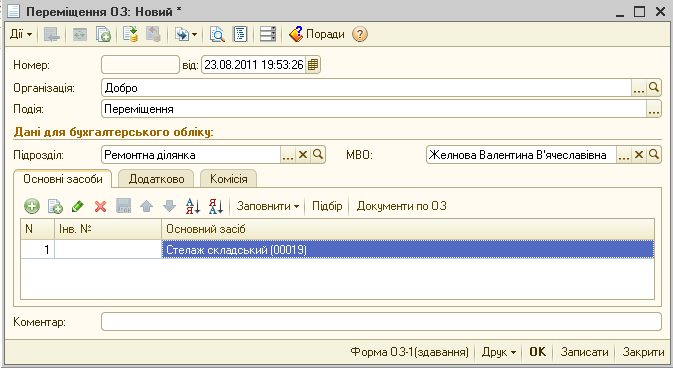
Task: Move row up with up arrow
Action: click(146, 206)
